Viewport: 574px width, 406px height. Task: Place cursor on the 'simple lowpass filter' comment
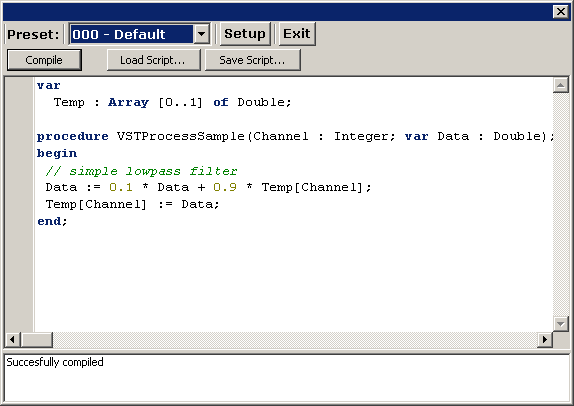(153, 171)
